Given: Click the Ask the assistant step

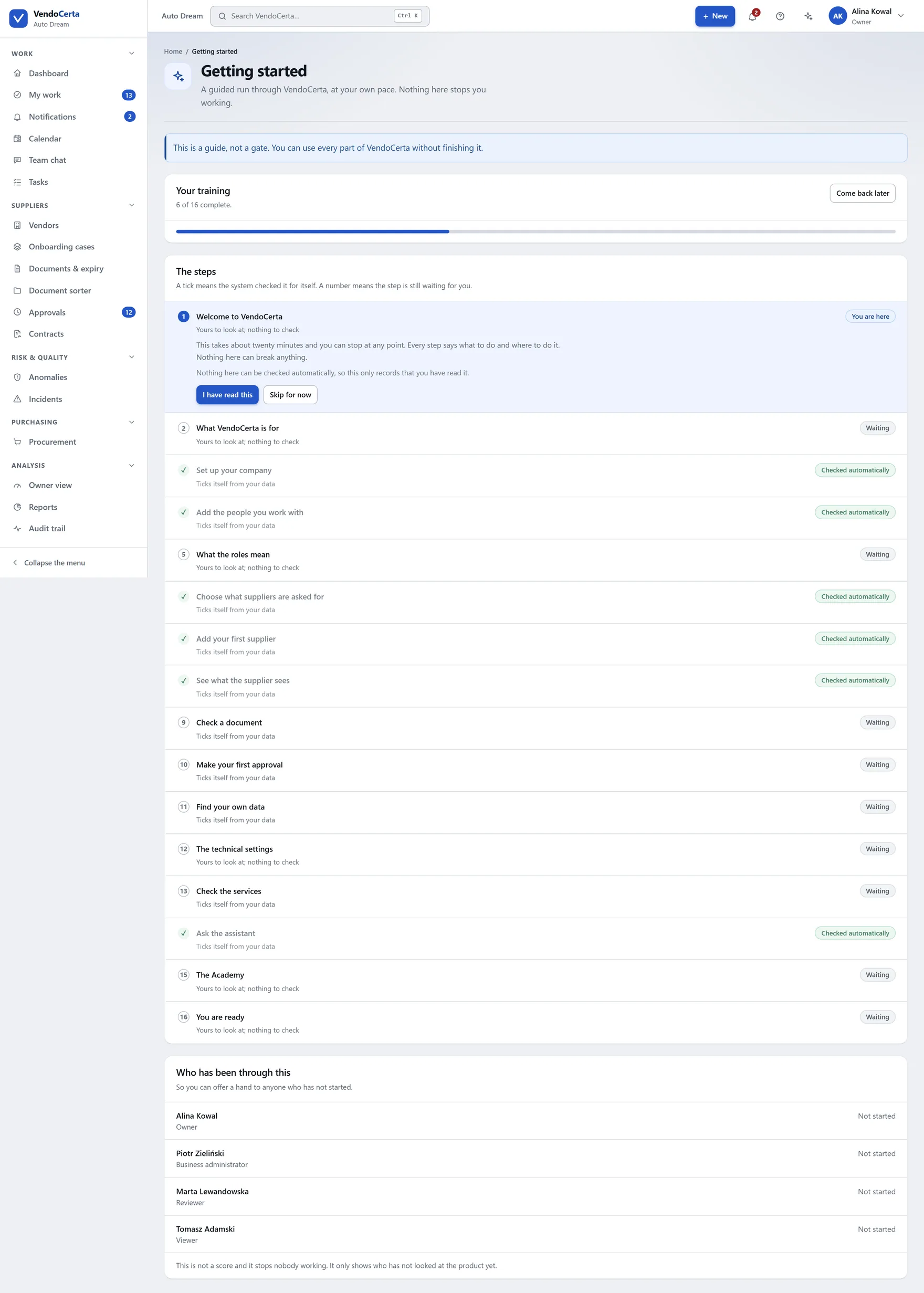Looking at the screenshot, I should [535, 939].
